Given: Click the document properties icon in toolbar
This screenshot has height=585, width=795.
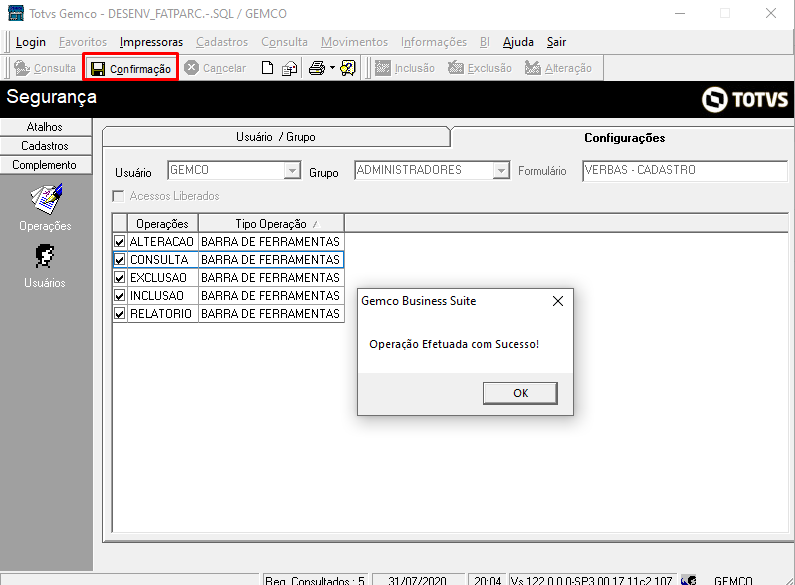Looking at the screenshot, I should [290, 68].
